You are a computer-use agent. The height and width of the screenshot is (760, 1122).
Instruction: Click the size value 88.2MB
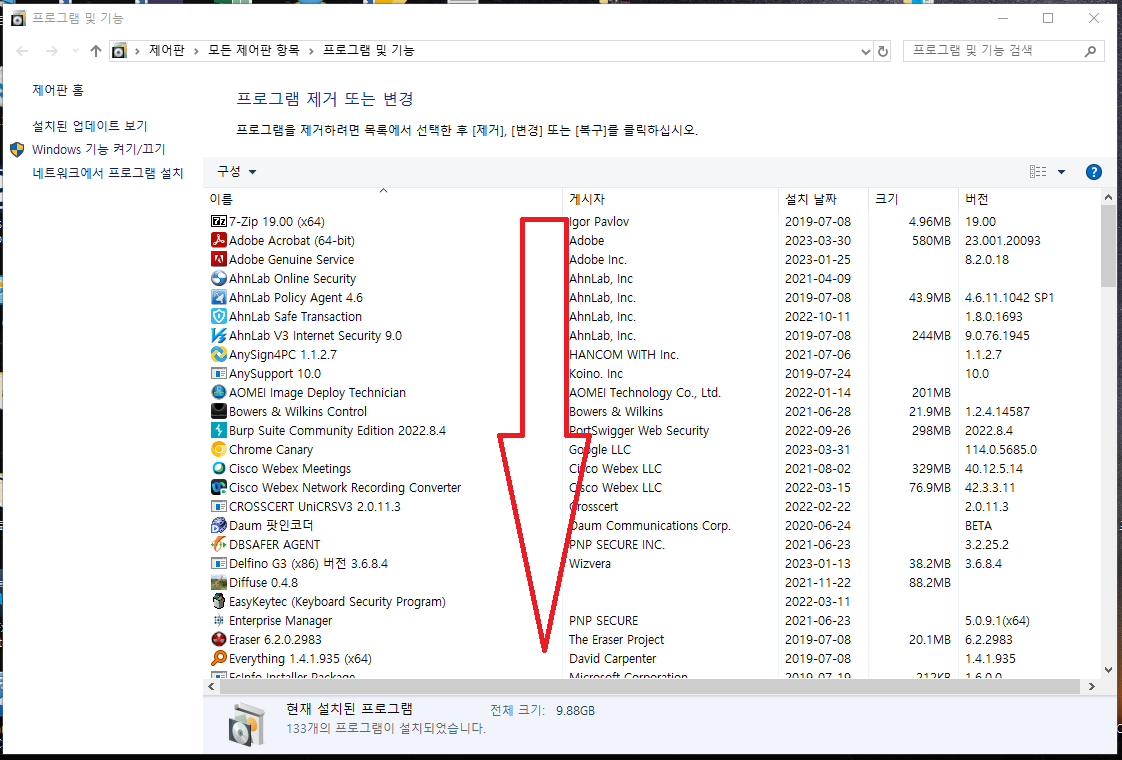(x=930, y=583)
